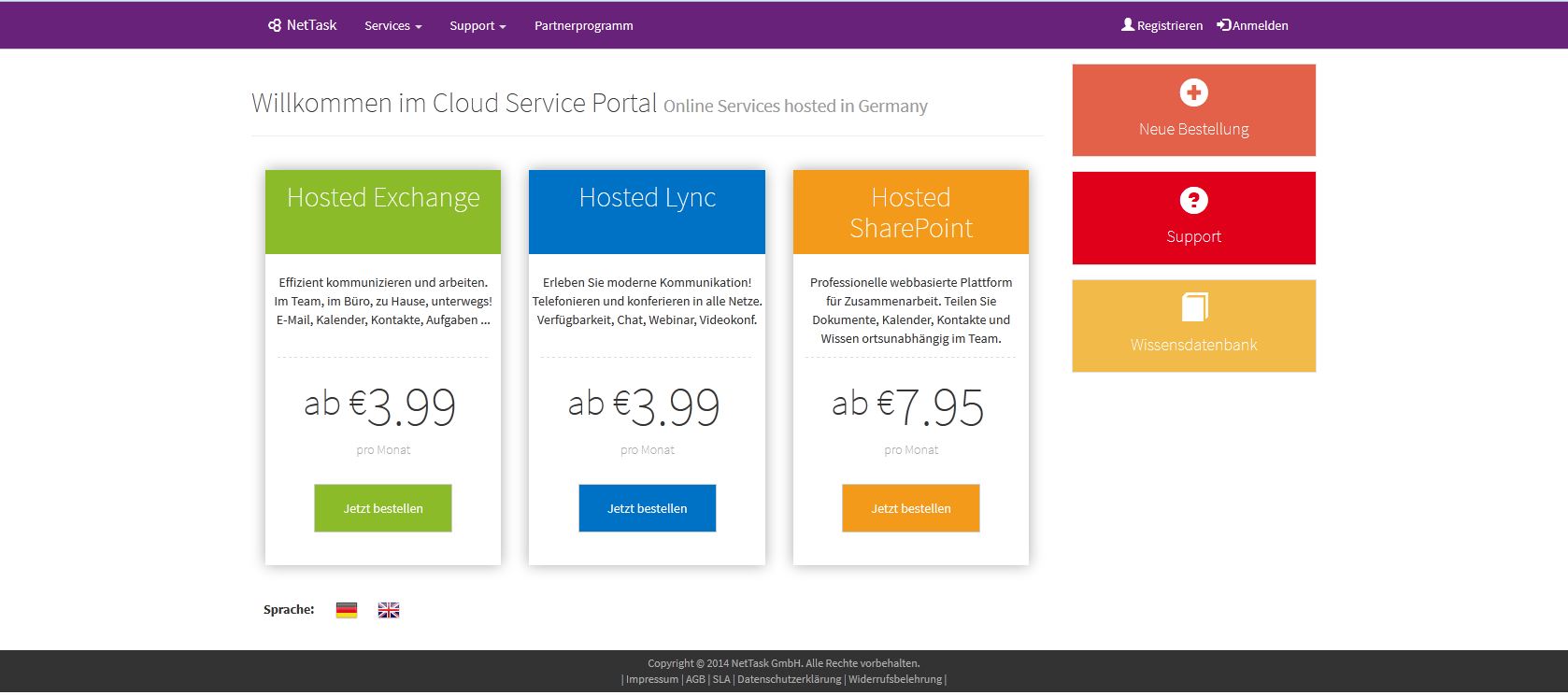
Task: Click the Hosted Exchange 'ab €3.99' price
Action: [x=380, y=406]
